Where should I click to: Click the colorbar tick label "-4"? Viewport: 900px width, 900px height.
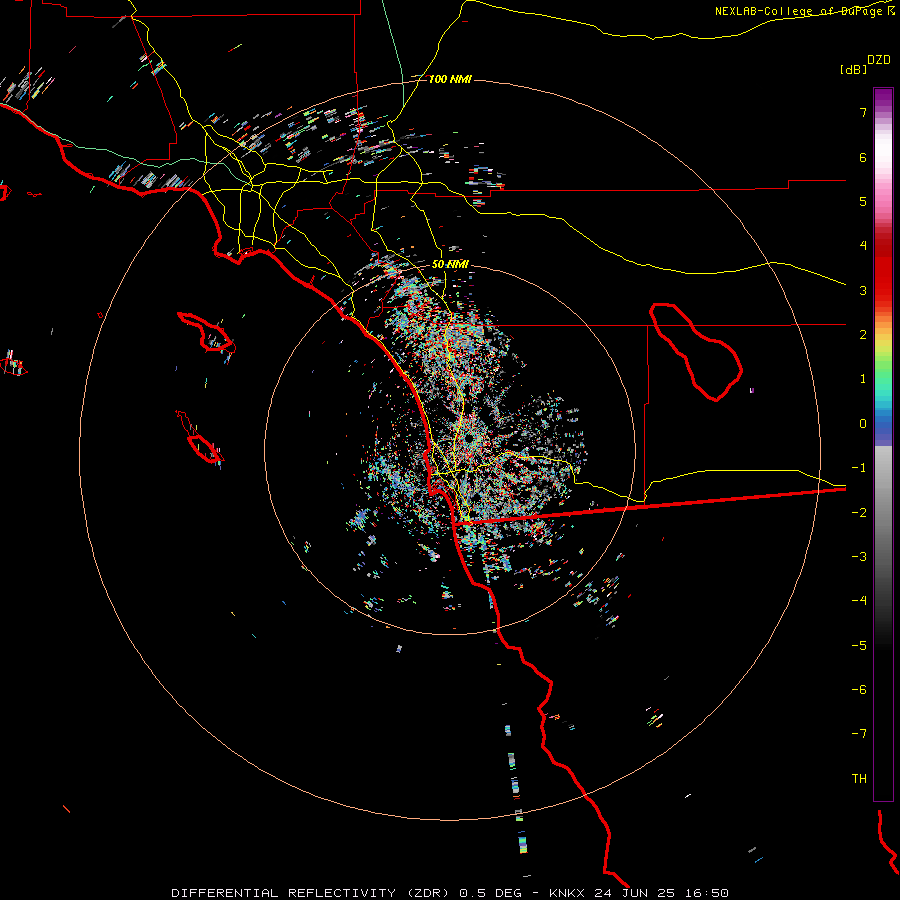859,601
